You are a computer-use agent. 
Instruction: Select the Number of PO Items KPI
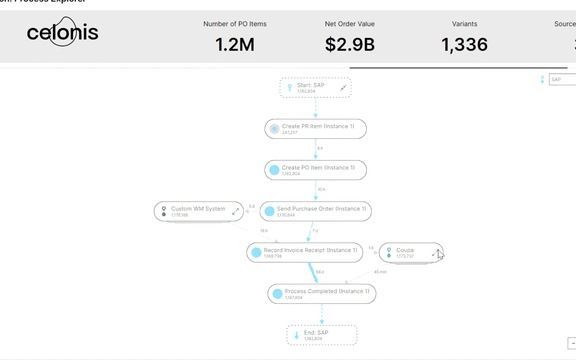click(235, 37)
